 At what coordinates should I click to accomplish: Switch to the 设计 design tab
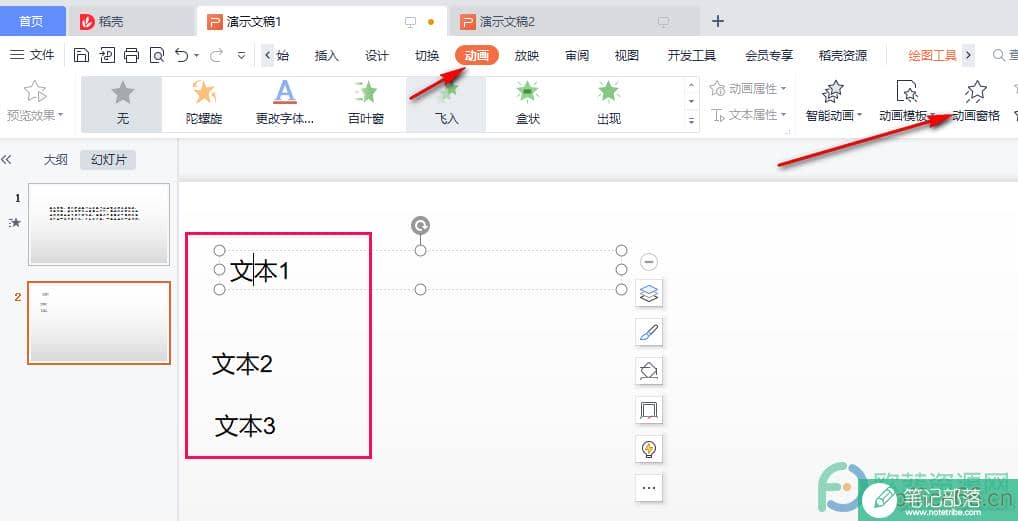(377, 56)
